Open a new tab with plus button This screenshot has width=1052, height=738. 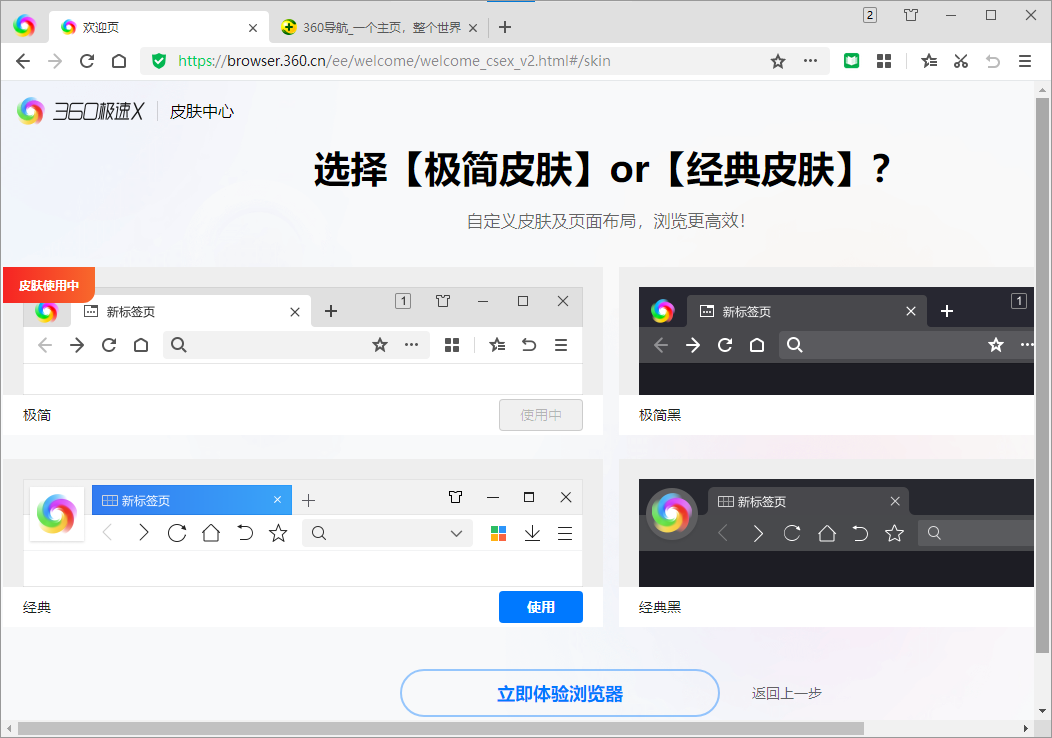[505, 27]
